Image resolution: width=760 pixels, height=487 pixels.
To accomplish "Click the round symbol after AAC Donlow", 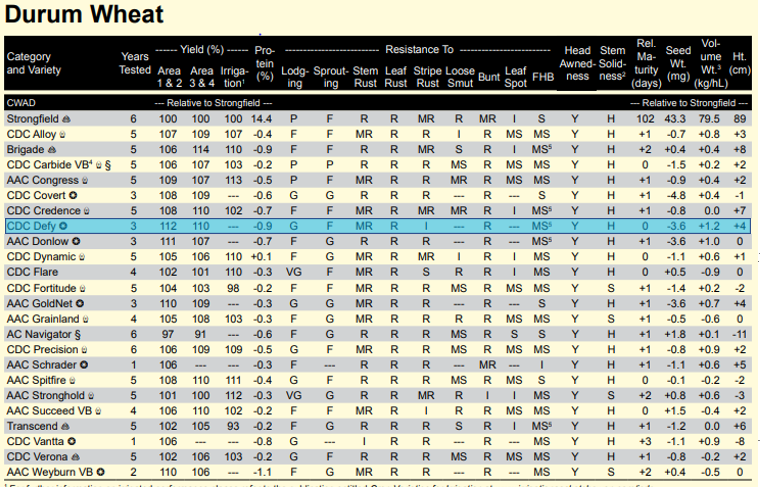I will 76,241.
